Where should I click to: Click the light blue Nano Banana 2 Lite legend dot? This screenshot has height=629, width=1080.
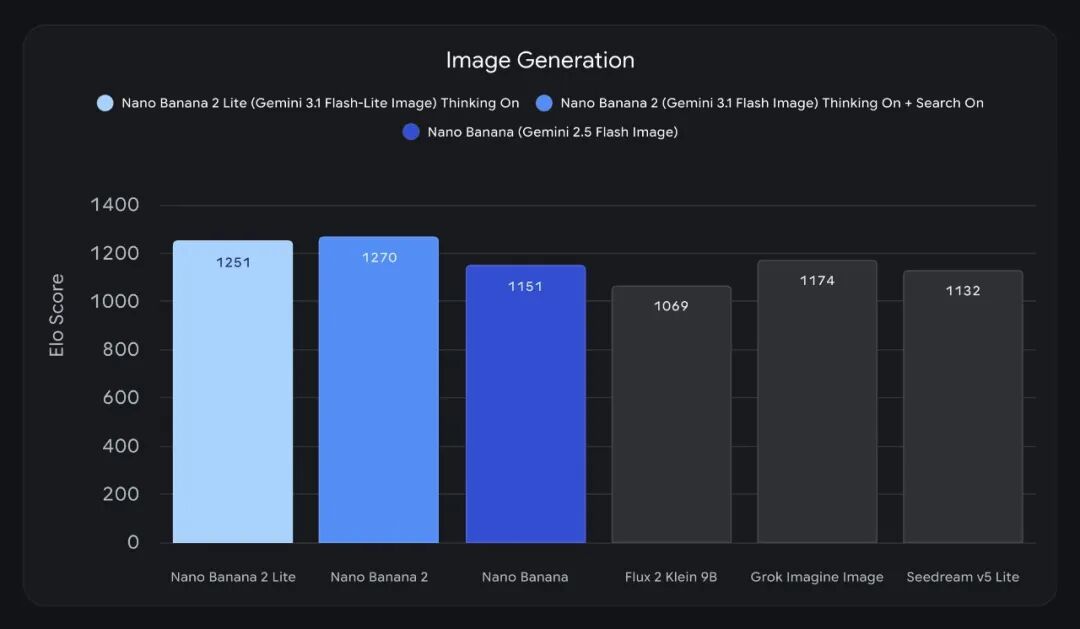tap(105, 103)
